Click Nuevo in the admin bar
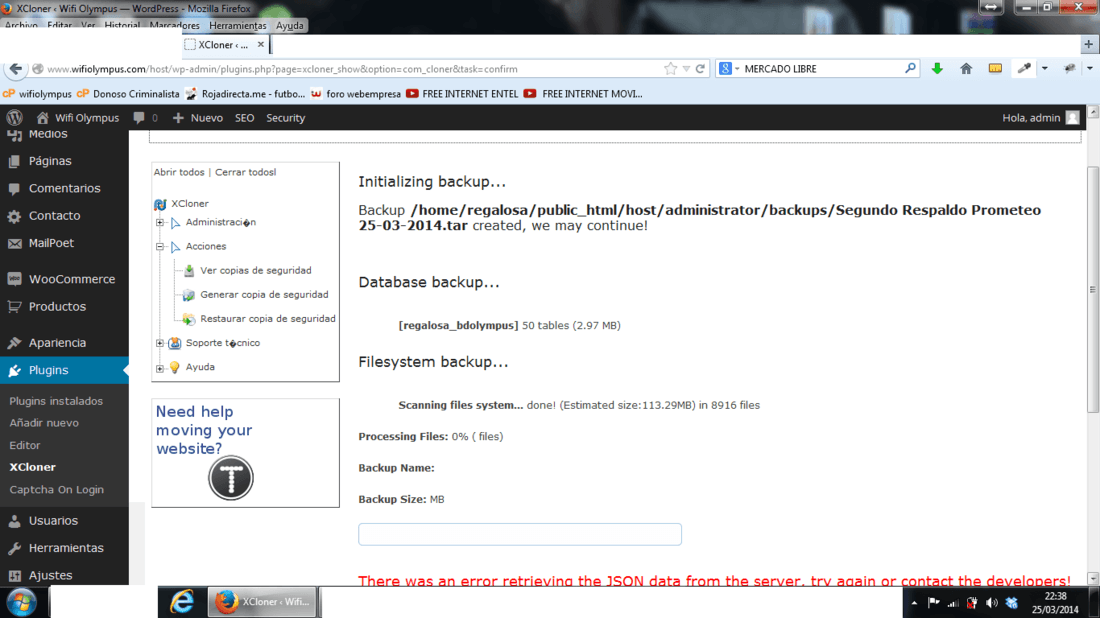This screenshot has height=618, width=1100. [x=198, y=118]
